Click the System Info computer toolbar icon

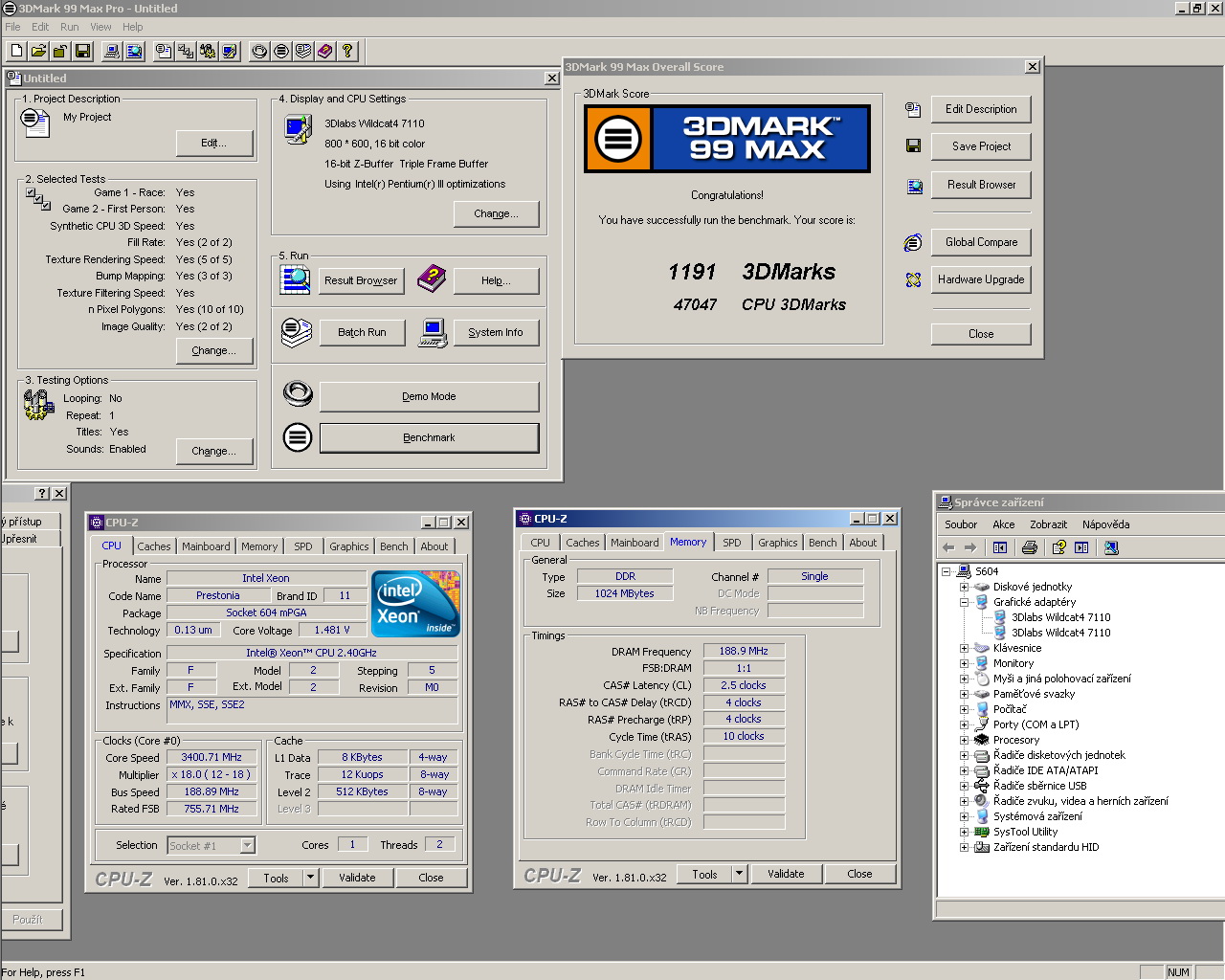tap(112, 51)
